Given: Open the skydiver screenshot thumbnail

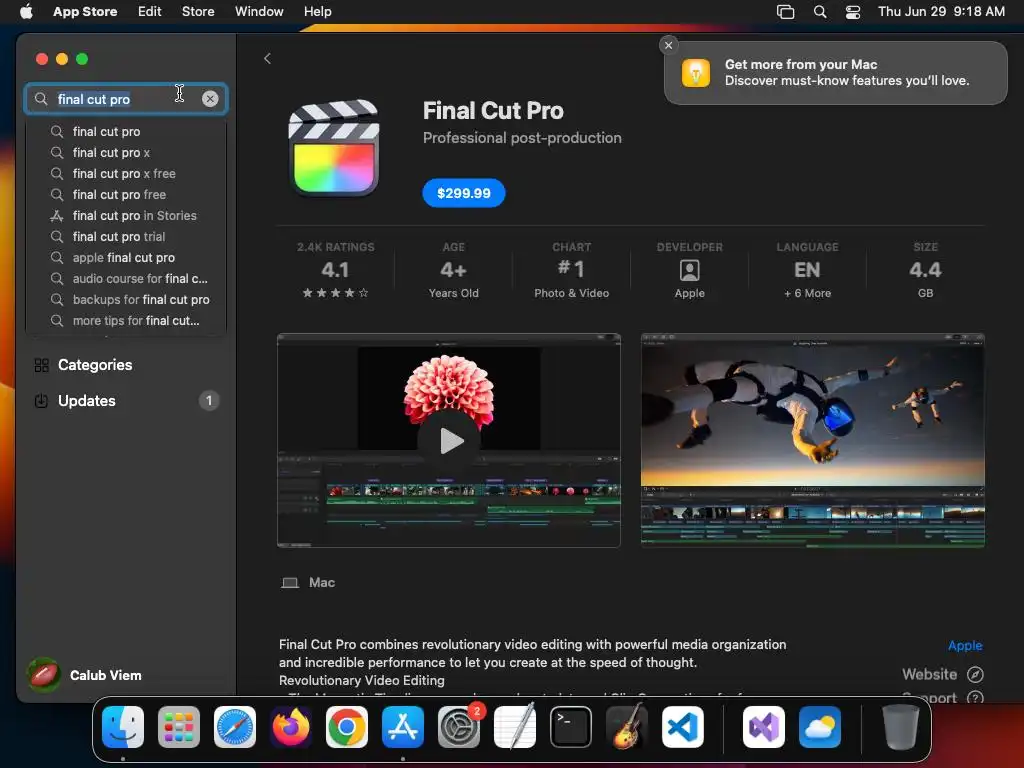Looking at the screenshot, I should (812, 441).
